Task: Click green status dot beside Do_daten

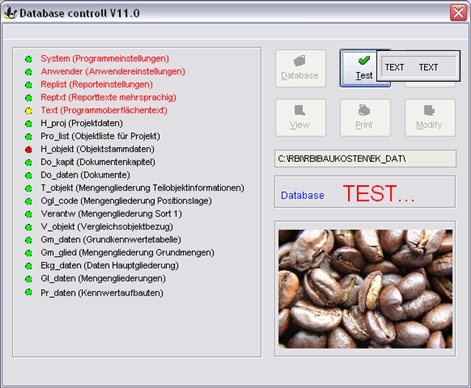Action: click(29, 176)
